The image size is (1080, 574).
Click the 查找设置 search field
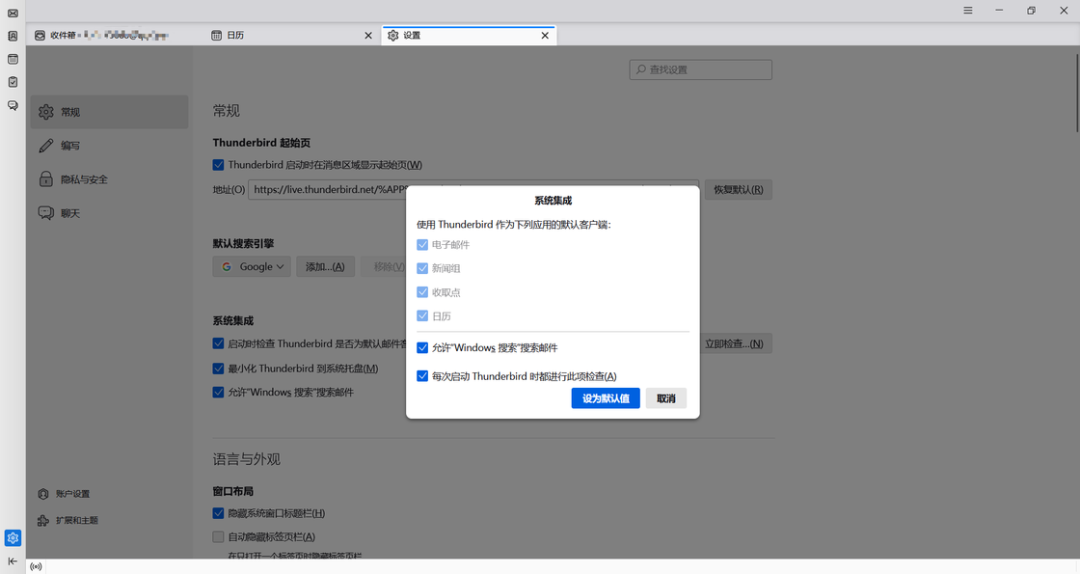coord(700,70)
